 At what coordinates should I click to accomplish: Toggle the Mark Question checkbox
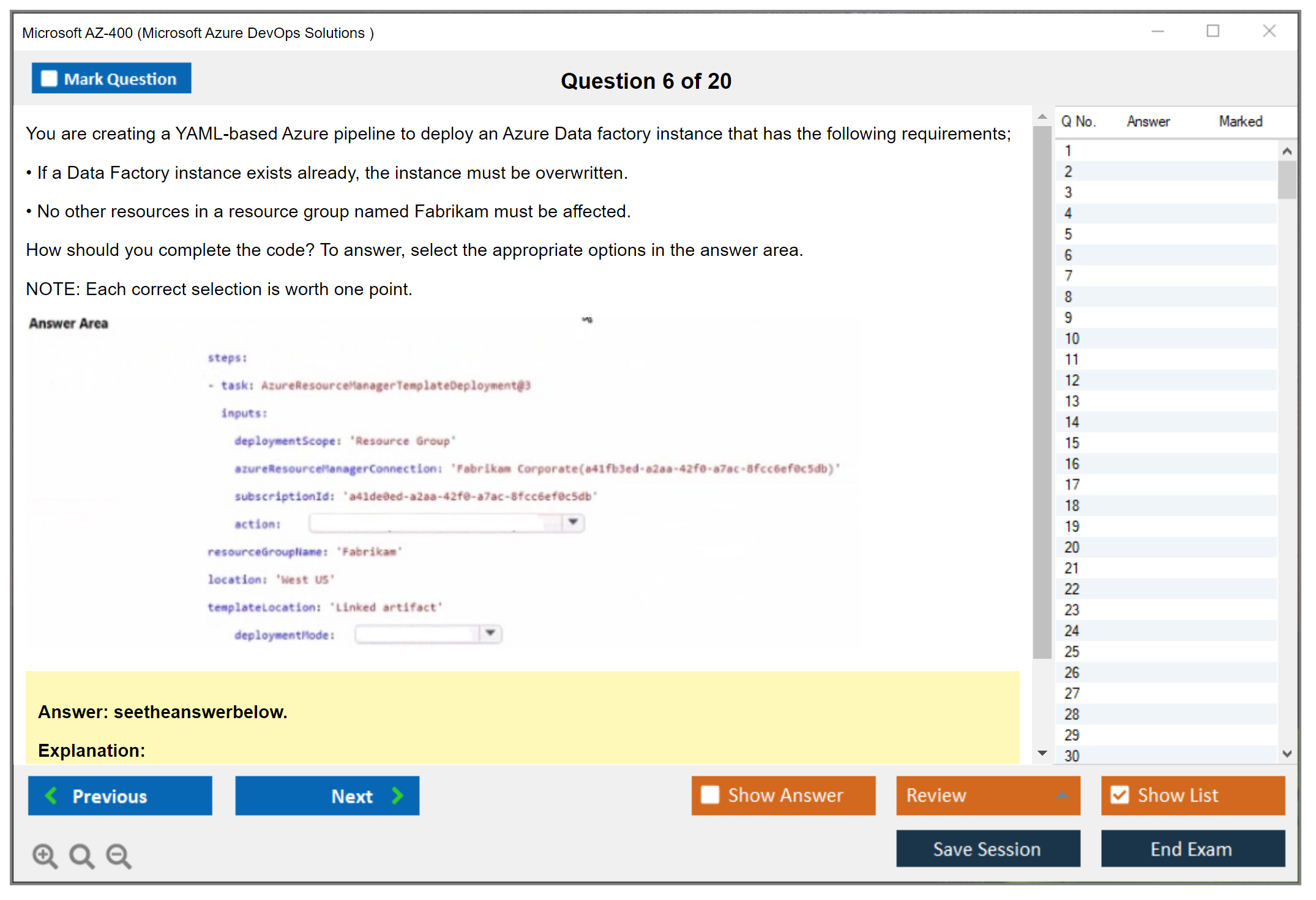(x=49, y=79)
